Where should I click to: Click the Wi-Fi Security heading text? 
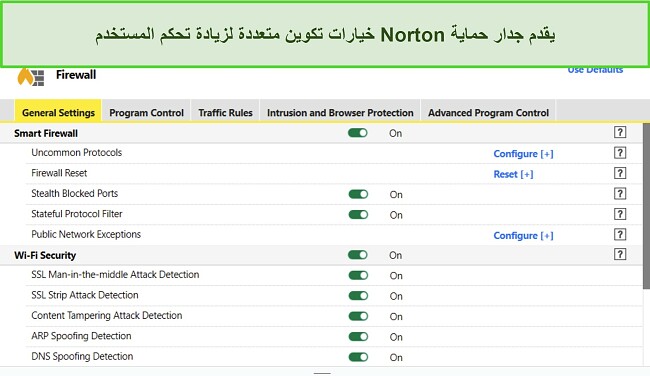coord(45,255)
